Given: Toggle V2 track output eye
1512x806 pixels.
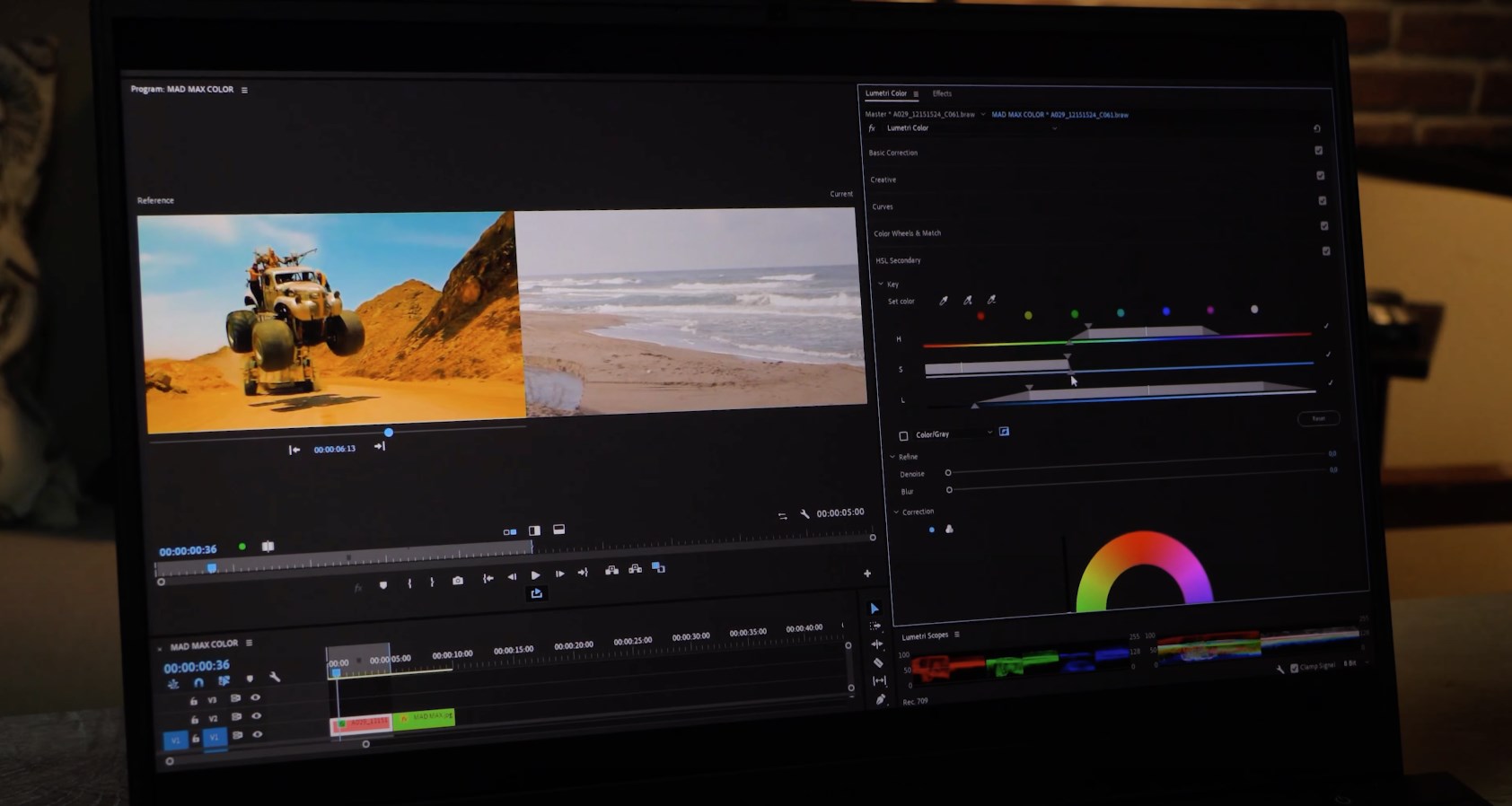Looking at the screenshot, I should coord(257,716).
